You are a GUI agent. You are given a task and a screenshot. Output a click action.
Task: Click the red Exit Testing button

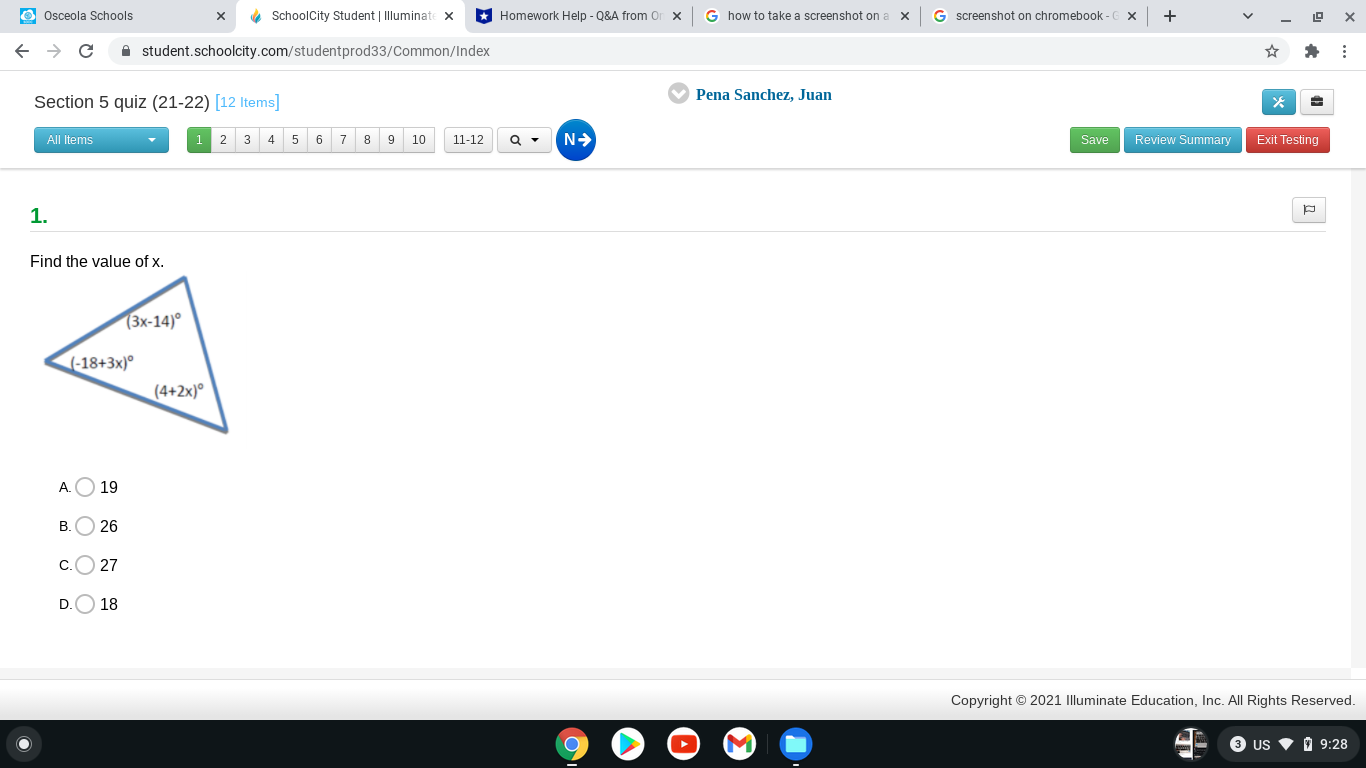[1288, 140]
